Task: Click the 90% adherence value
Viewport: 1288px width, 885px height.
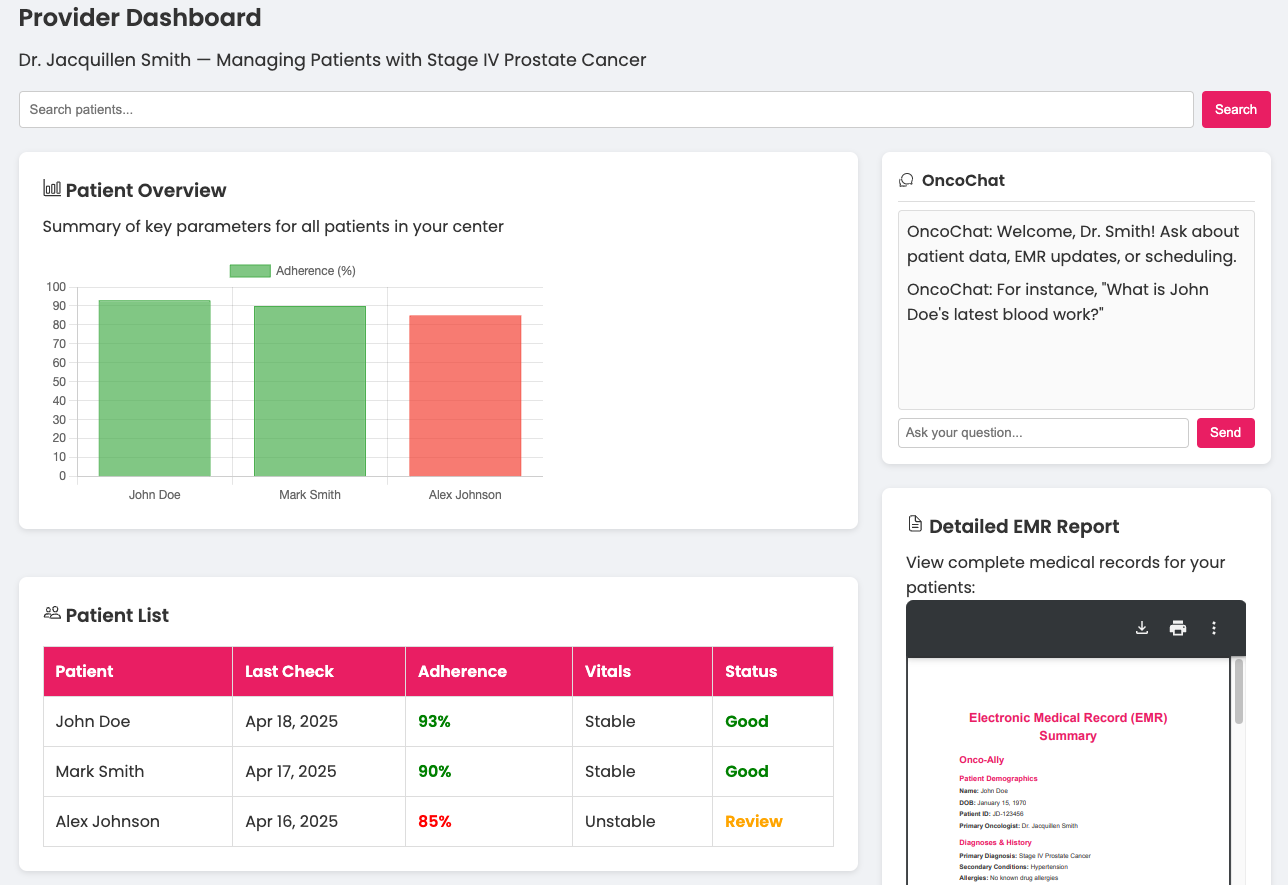Action: pos(434,771)
